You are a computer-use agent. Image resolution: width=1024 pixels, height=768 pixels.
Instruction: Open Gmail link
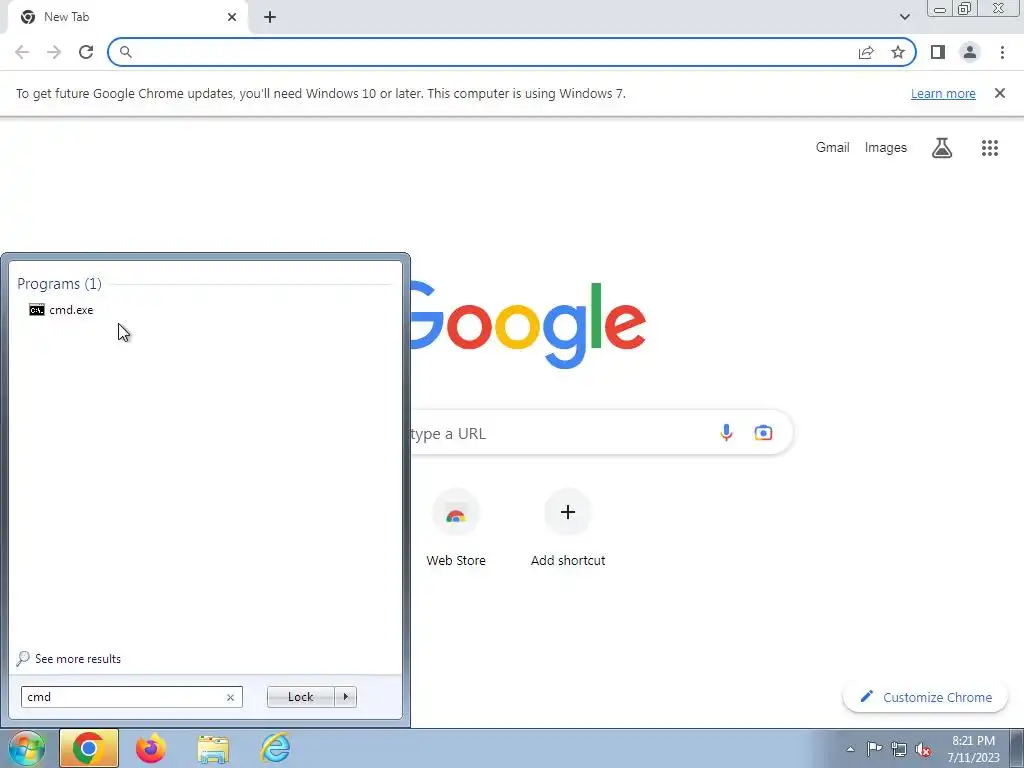pyautogui.click(x=833, y=148)
